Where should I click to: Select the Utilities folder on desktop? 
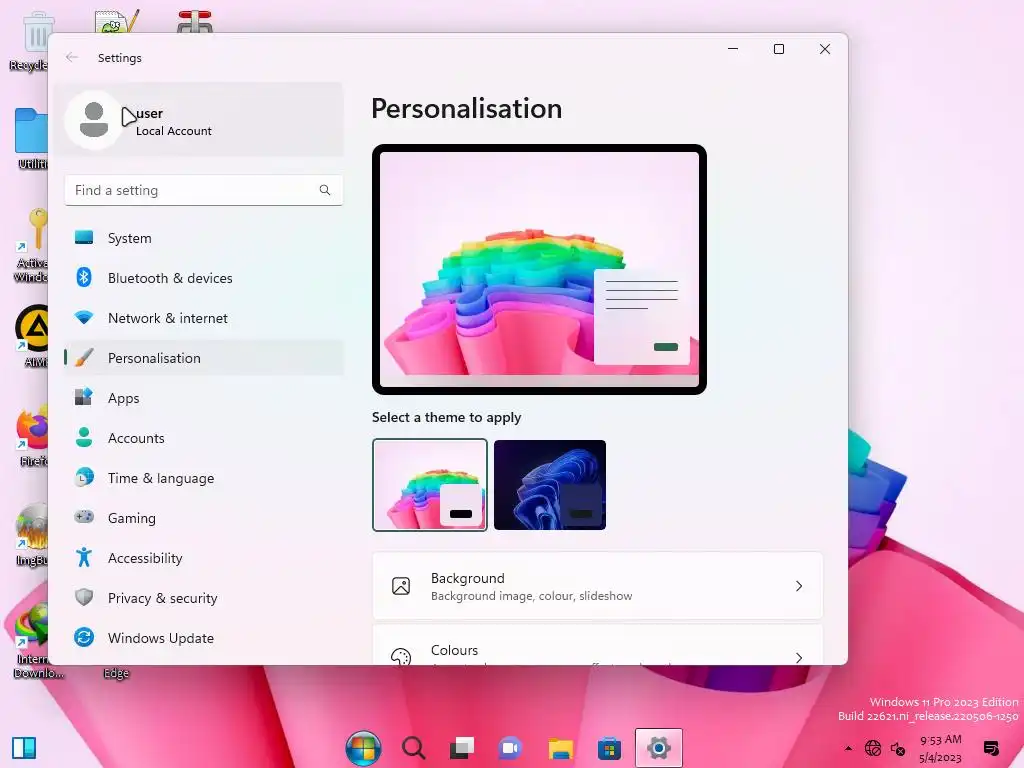coord(30,139)
